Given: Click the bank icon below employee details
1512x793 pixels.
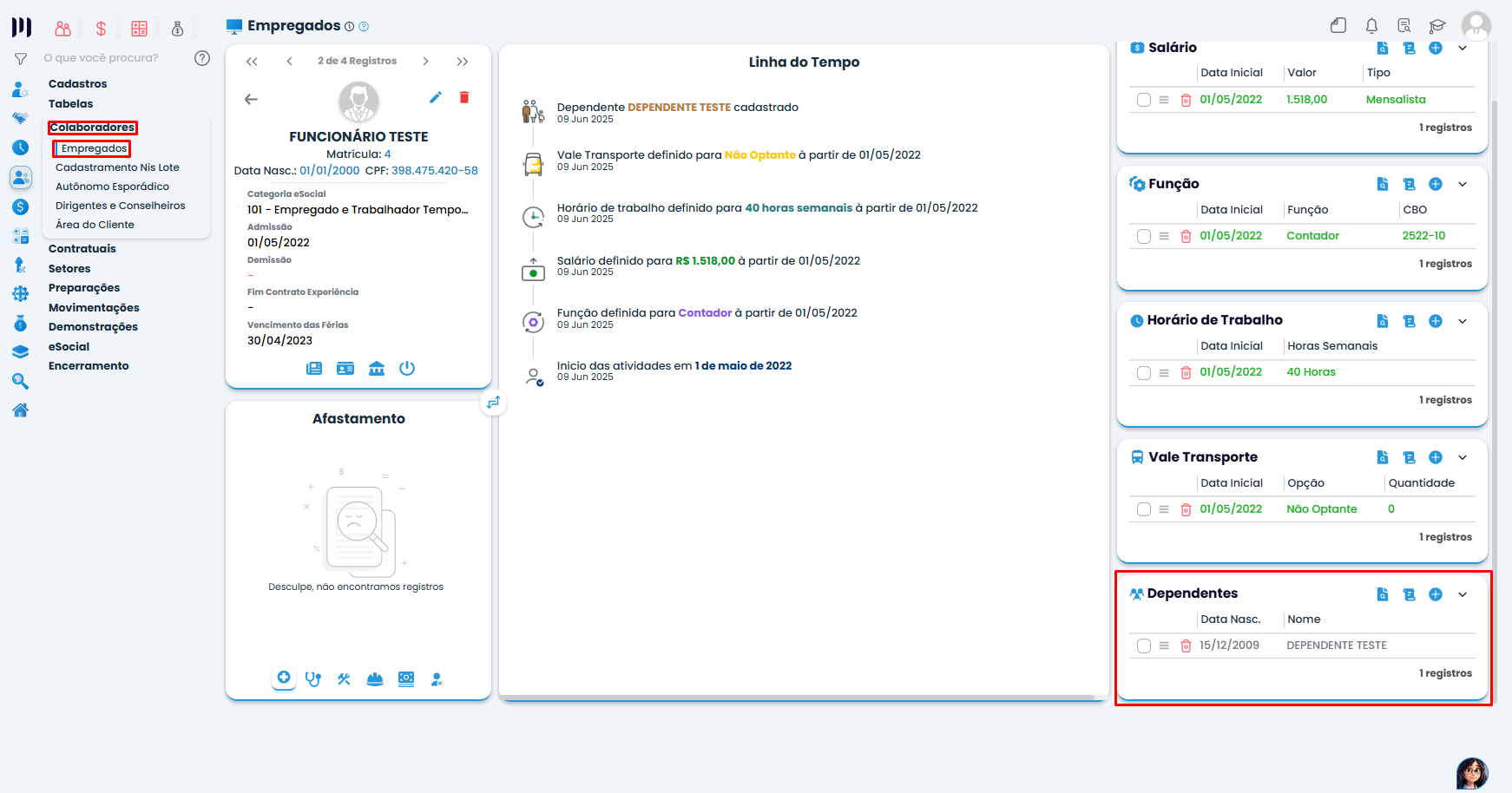Looking at the screenshot, I should (x=377, y=369).
